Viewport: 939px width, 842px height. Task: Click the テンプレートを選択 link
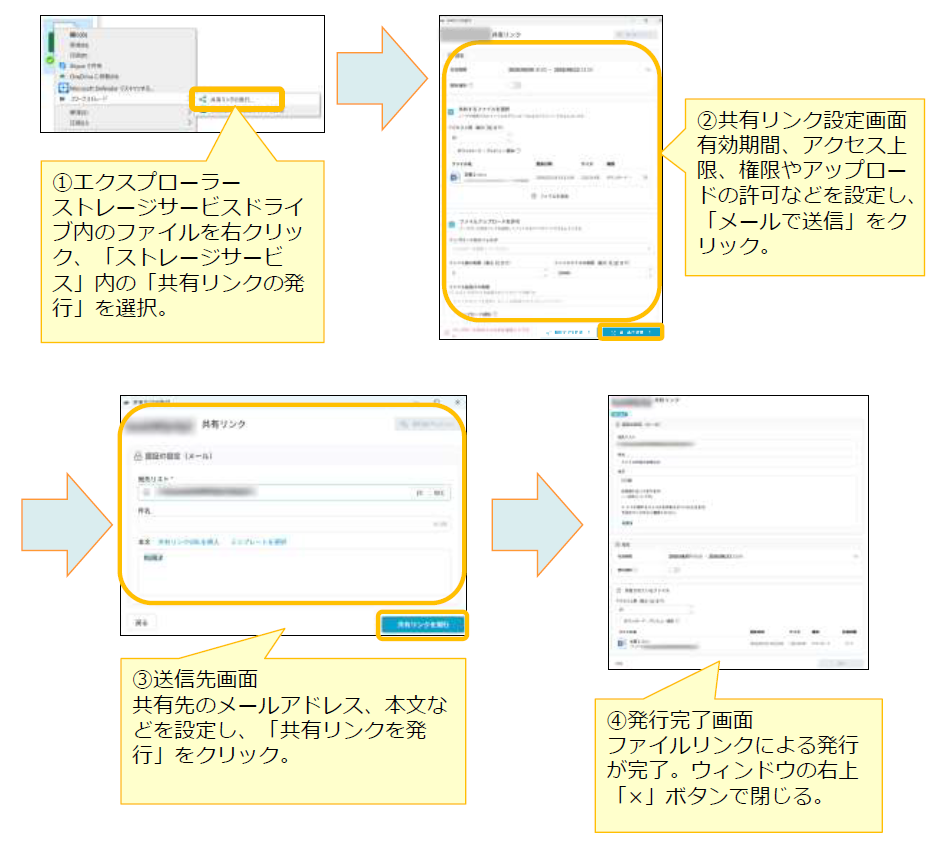pos(259,541)
